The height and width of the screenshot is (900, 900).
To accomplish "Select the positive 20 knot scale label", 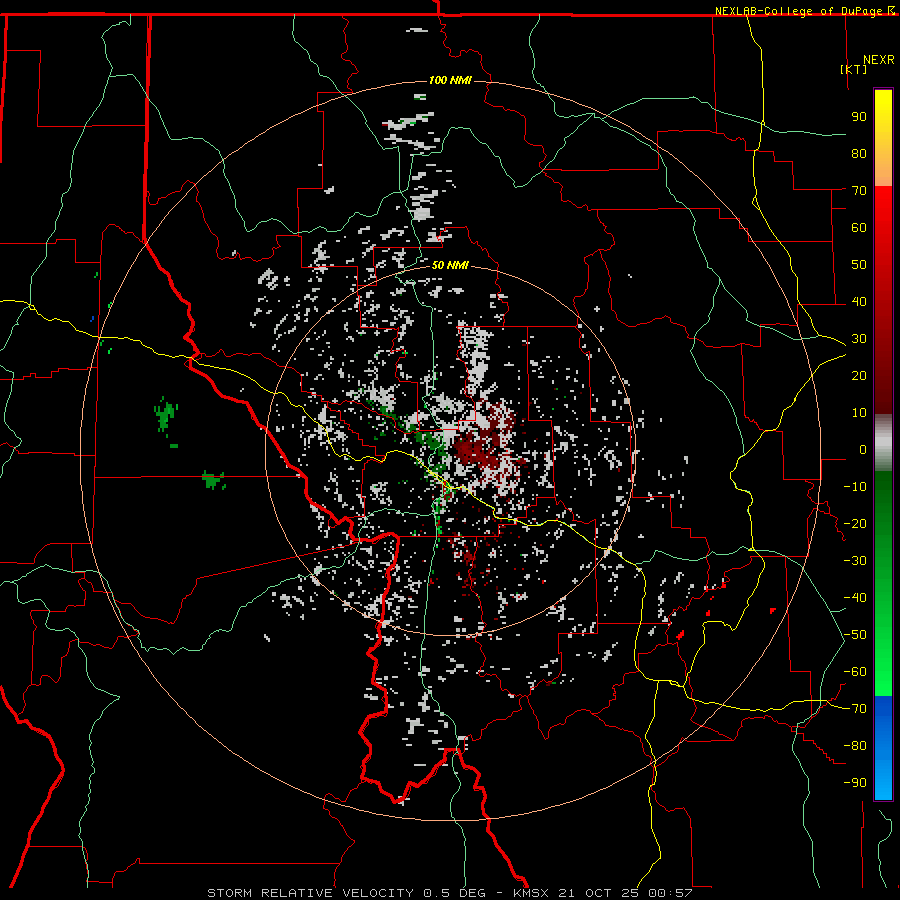I will 859,375.
